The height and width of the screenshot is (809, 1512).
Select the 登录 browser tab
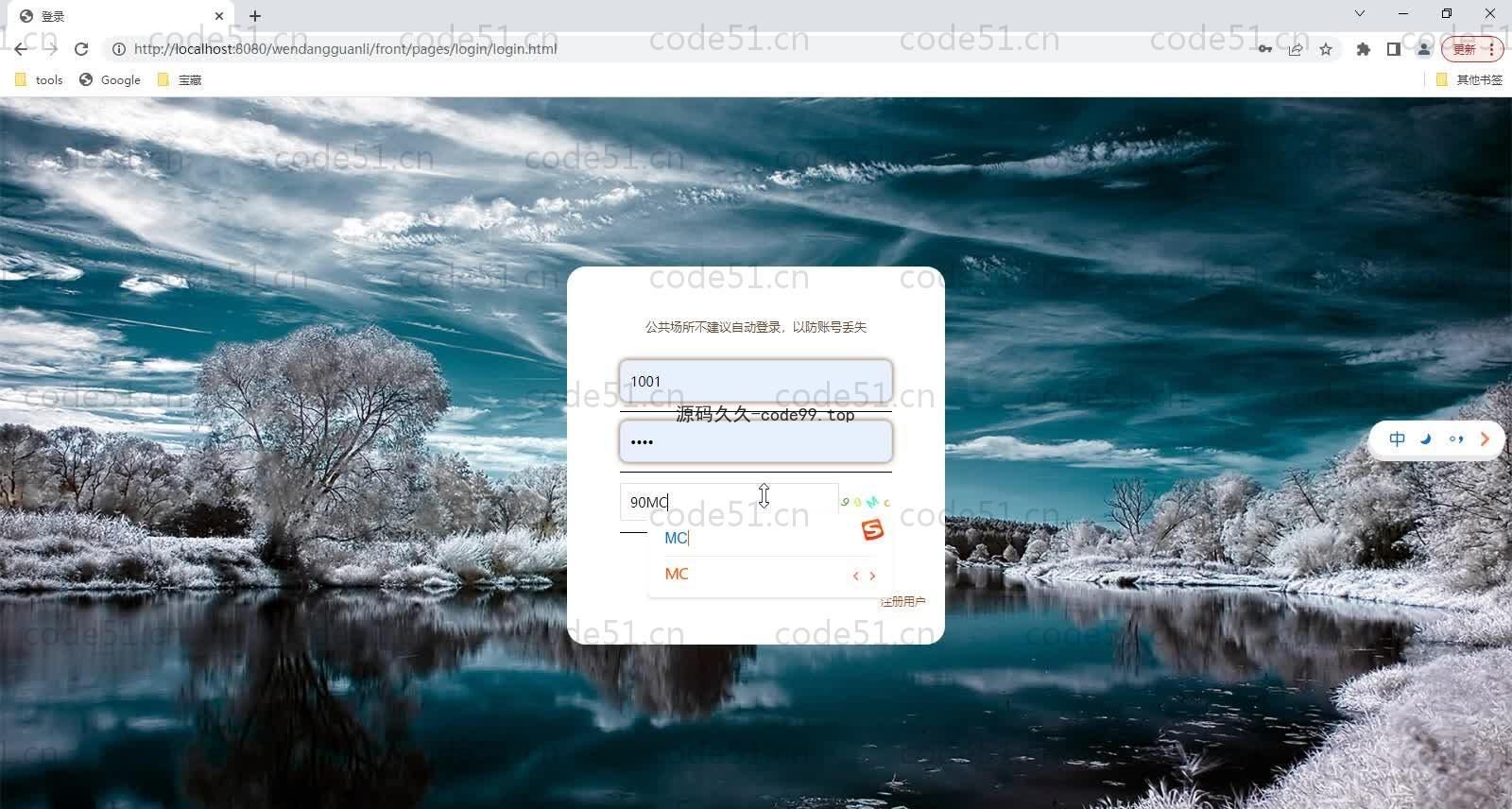click(x=121, y=16)
